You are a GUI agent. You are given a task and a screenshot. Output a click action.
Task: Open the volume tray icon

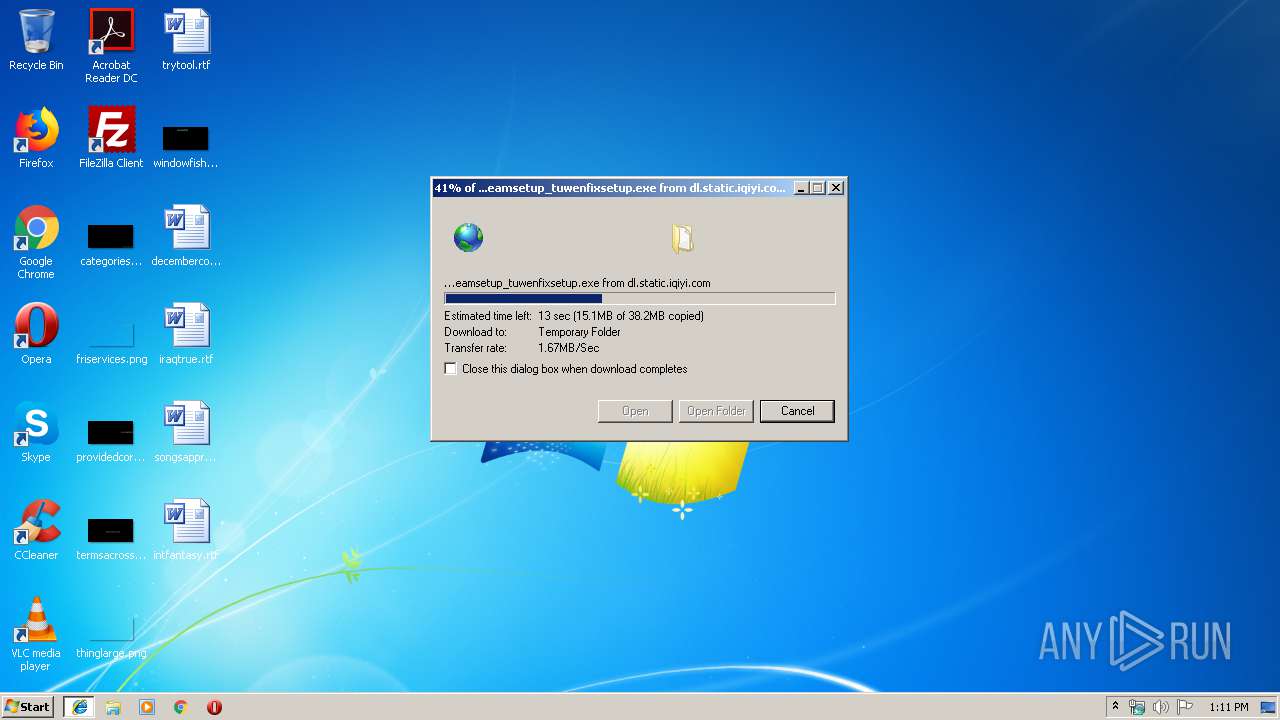(1161, 707)
